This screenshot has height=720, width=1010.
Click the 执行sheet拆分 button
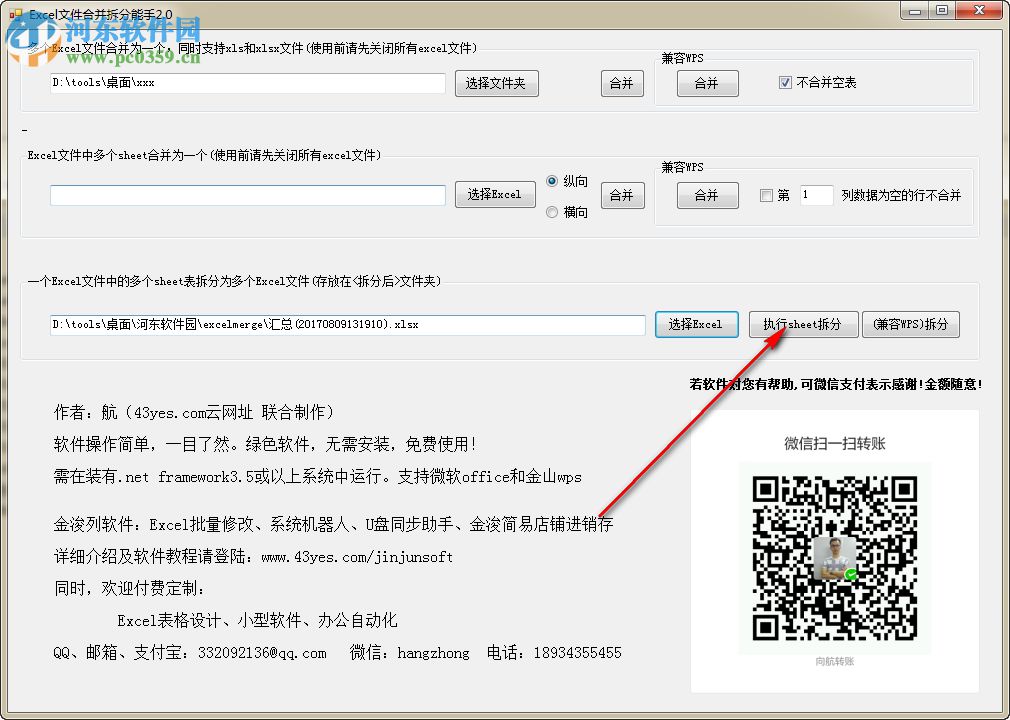803,325
